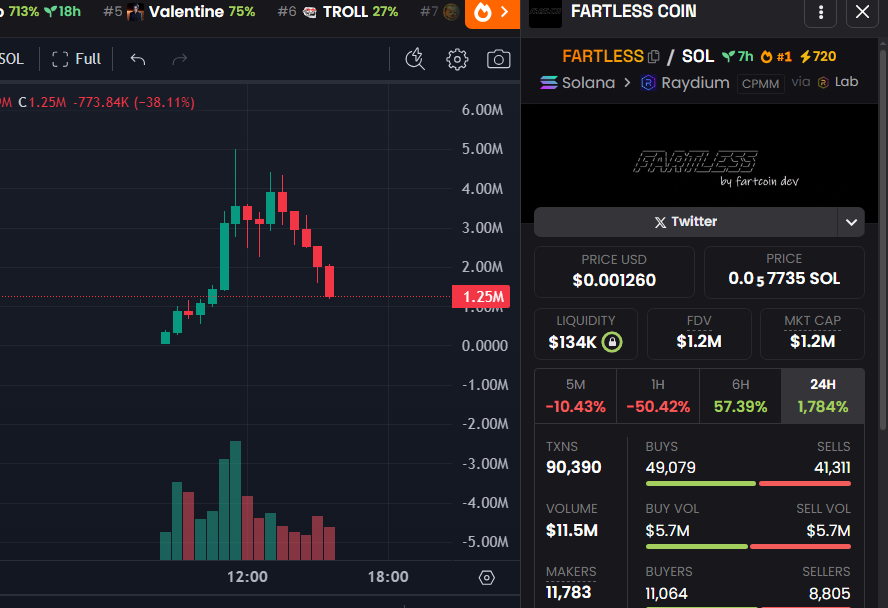
Task: Click the TXNS 90,390 value
Action: click(x=574, y=468)
